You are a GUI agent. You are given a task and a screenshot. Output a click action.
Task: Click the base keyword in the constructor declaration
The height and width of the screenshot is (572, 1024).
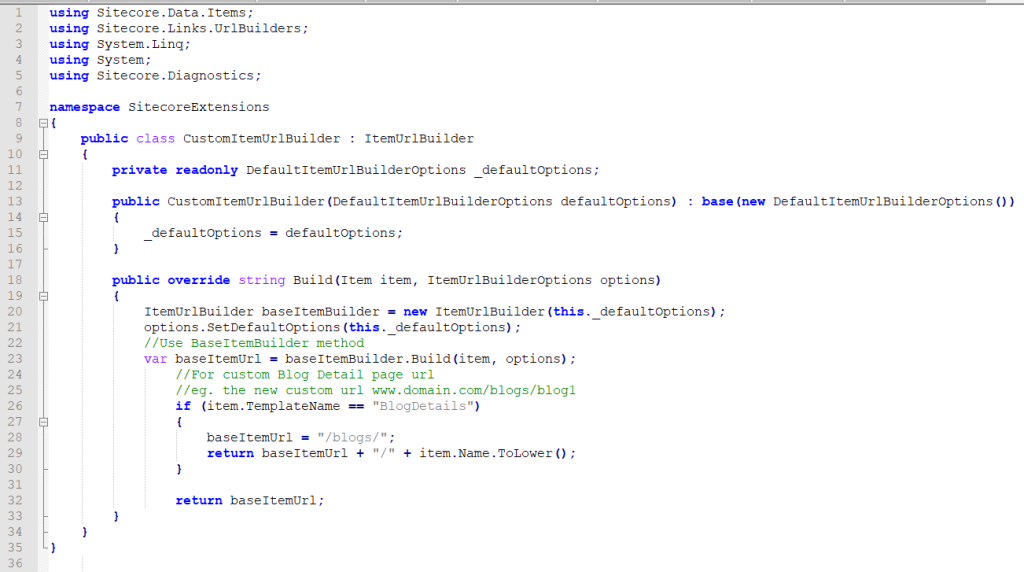717,201
